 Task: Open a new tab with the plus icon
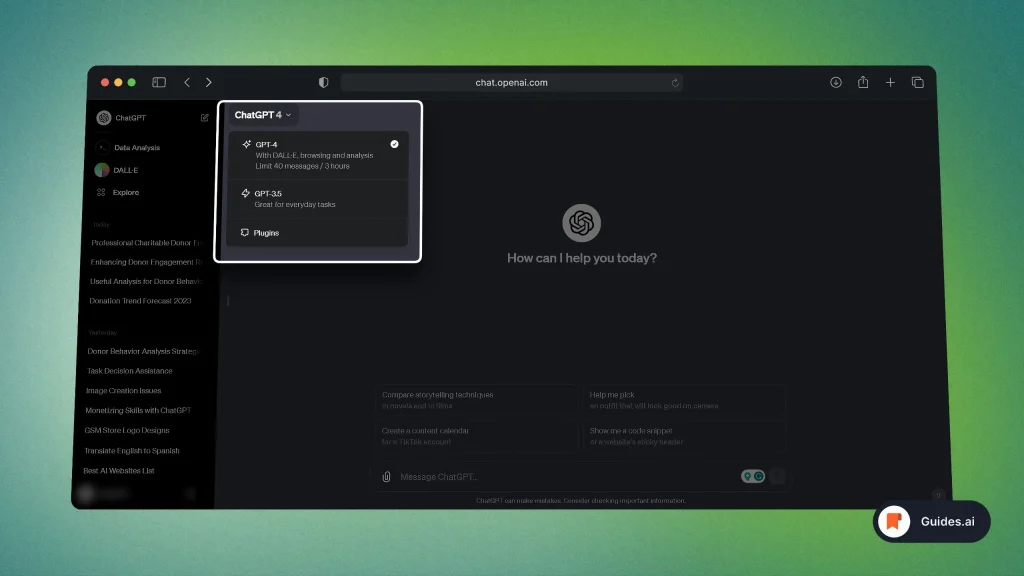(x=890, y=82)
